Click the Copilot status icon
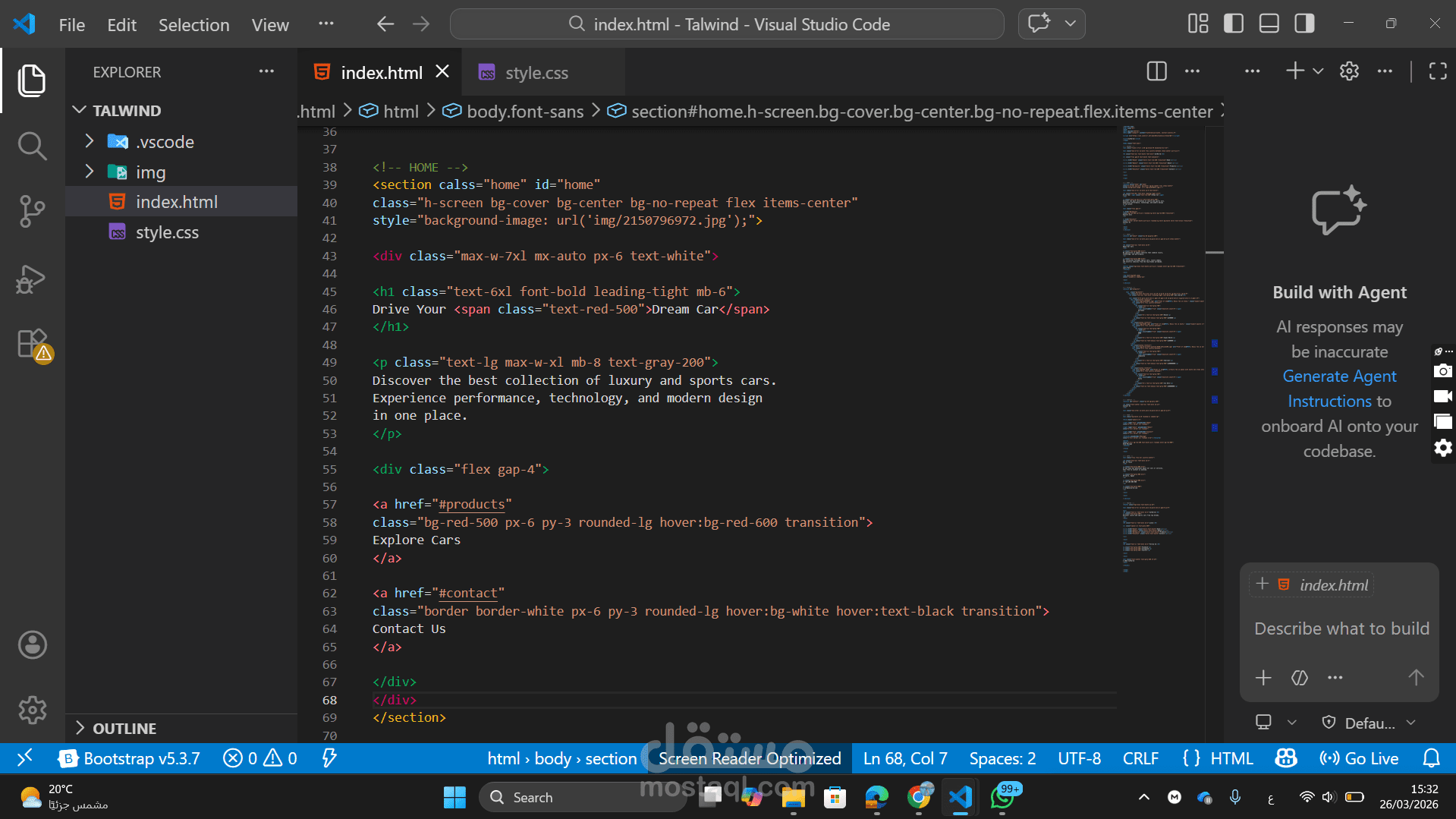Viewport: 1456px width, 819px height. (1286, 758)
